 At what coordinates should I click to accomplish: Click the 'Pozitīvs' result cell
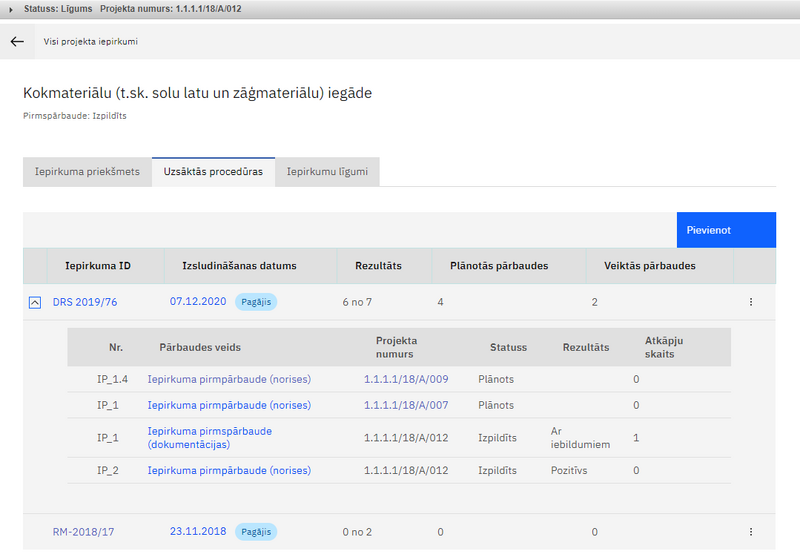(x=569, y=471)
